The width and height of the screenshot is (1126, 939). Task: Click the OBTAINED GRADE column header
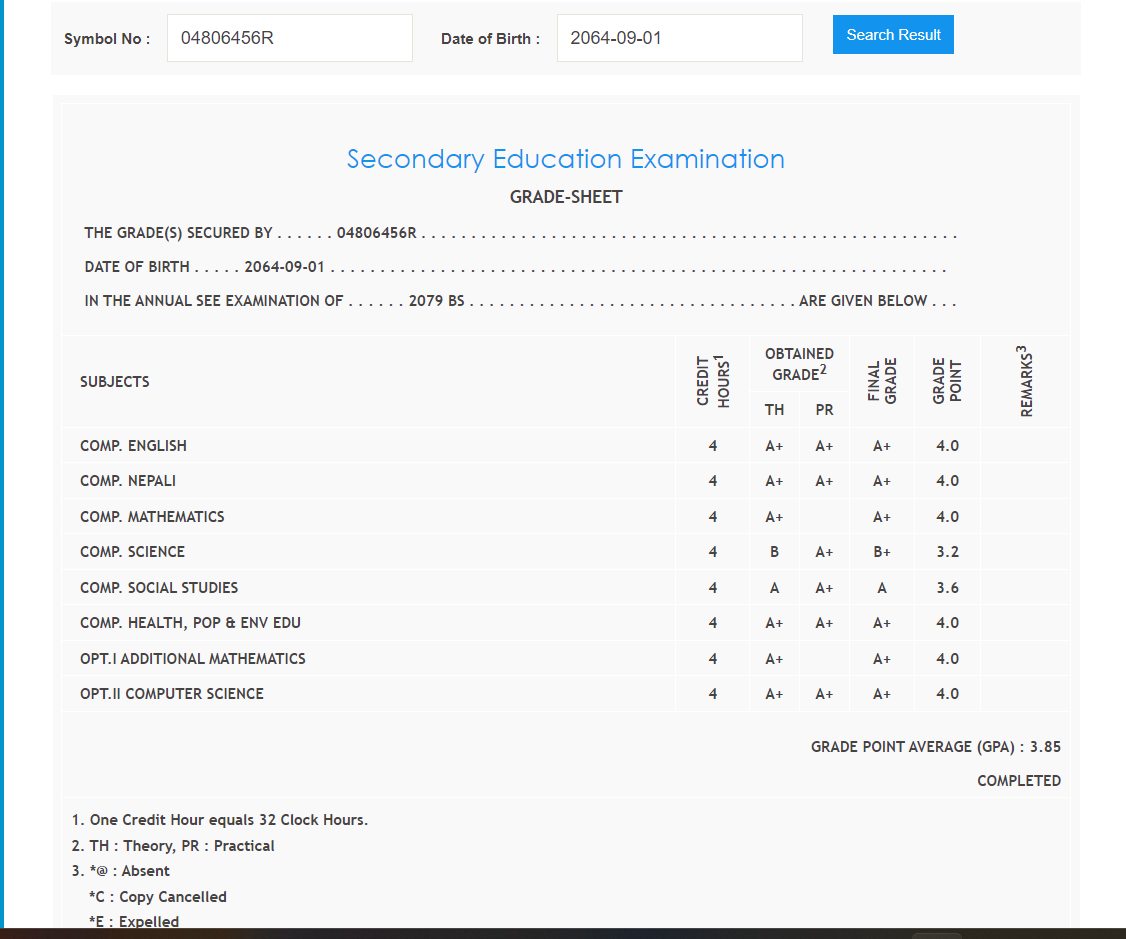[x=799, y=364]
